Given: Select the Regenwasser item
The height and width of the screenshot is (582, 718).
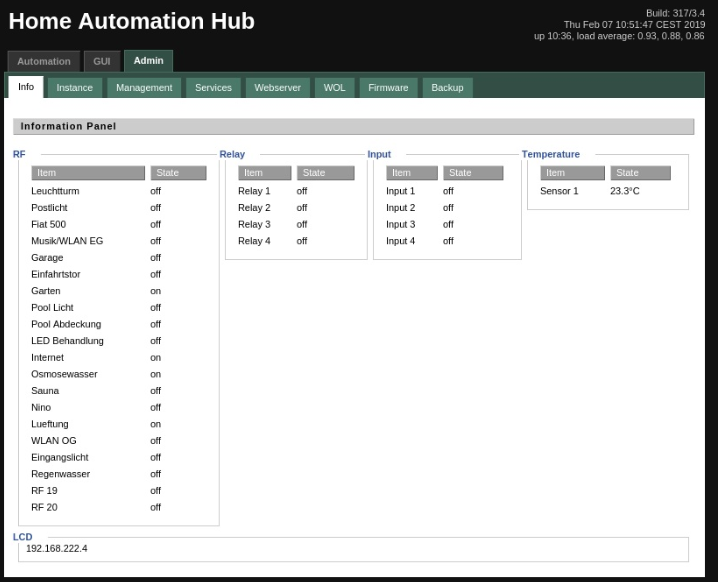Looking at the screenshot, I should (60, 474).
